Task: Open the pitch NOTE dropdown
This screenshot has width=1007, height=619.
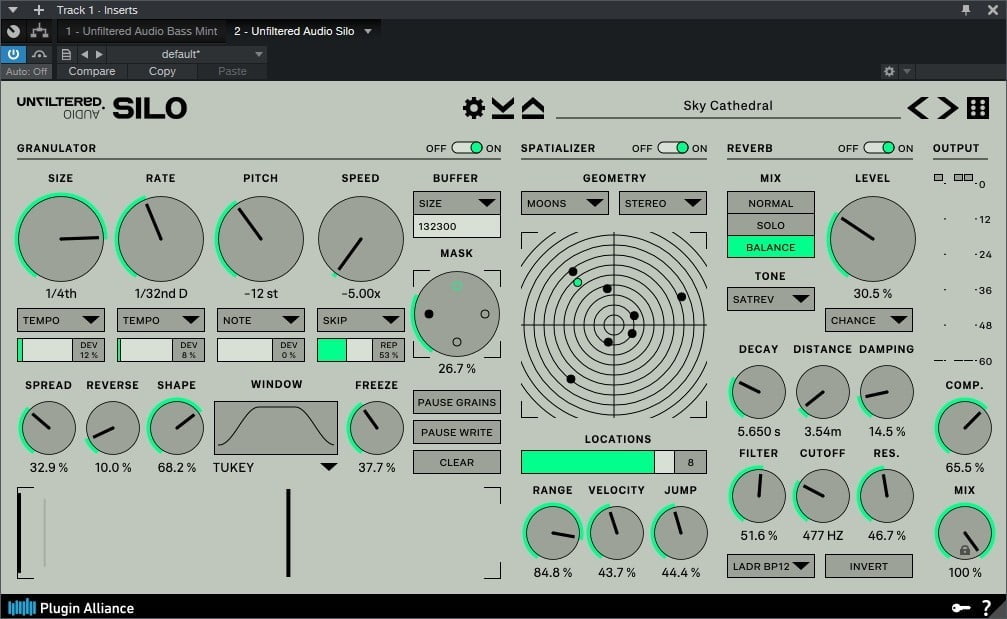Action: click(x=261, y=320)
